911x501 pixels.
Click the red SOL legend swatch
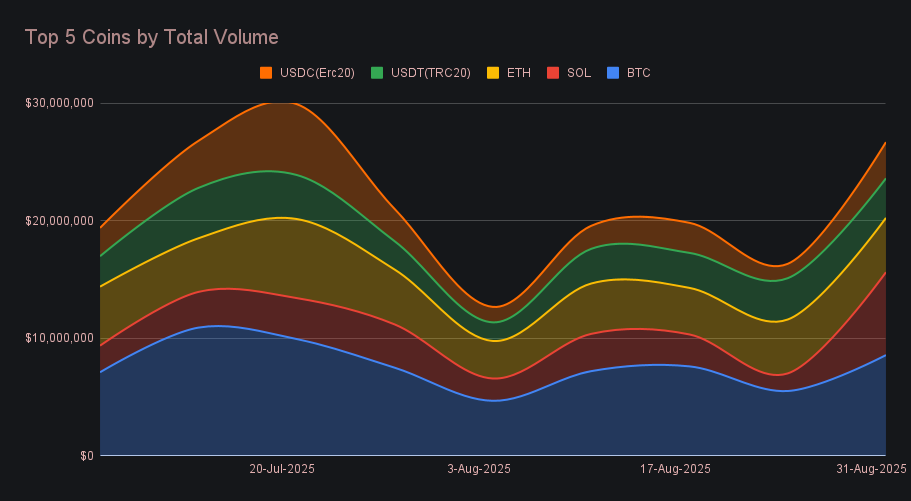(553, 73)
